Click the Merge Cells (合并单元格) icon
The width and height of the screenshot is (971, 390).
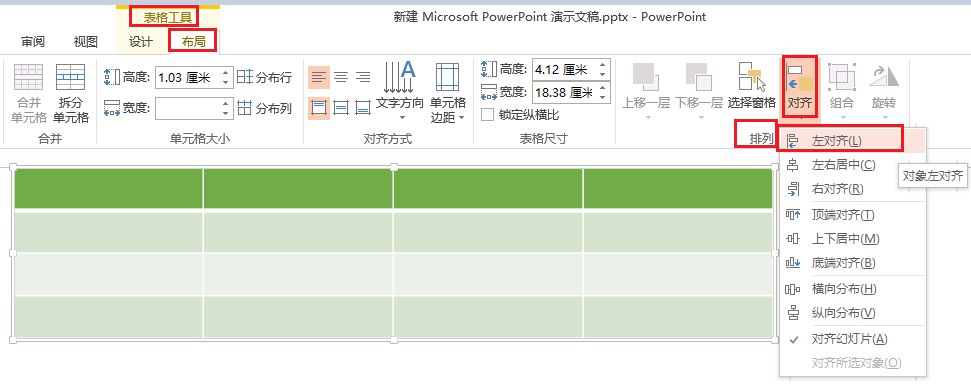(28, 77)
